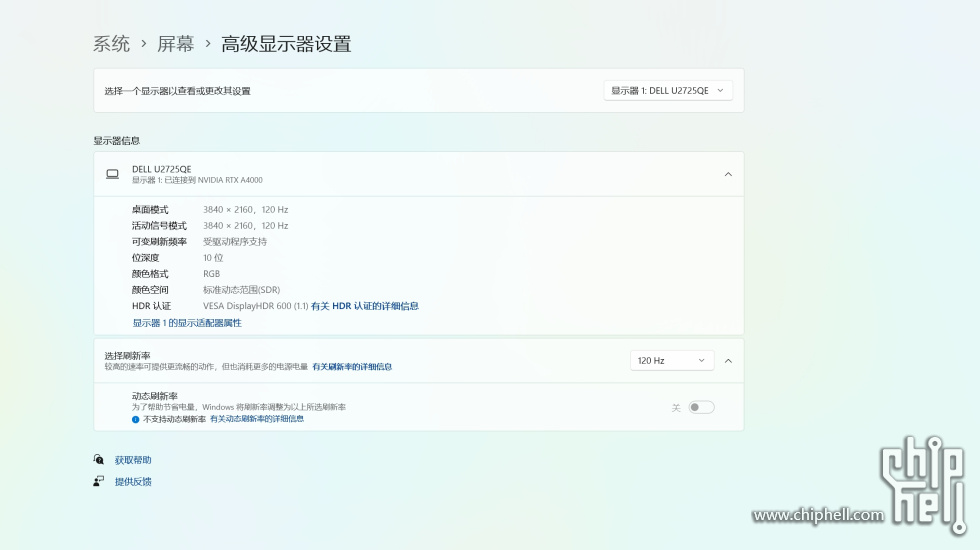Collapse the DELL U2725QE info card

(728, 174)
